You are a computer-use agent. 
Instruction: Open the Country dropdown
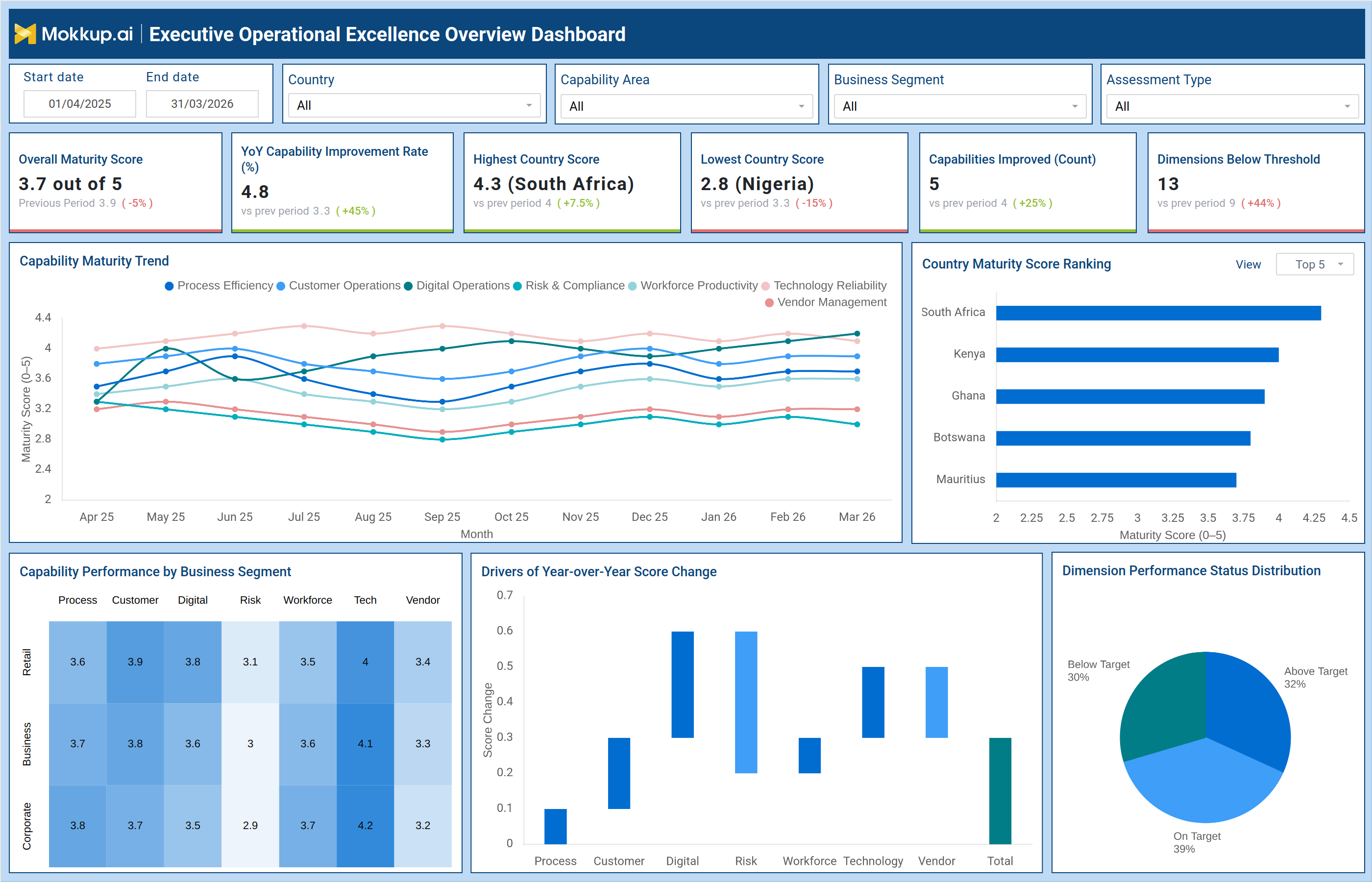(x=414, y=105)
